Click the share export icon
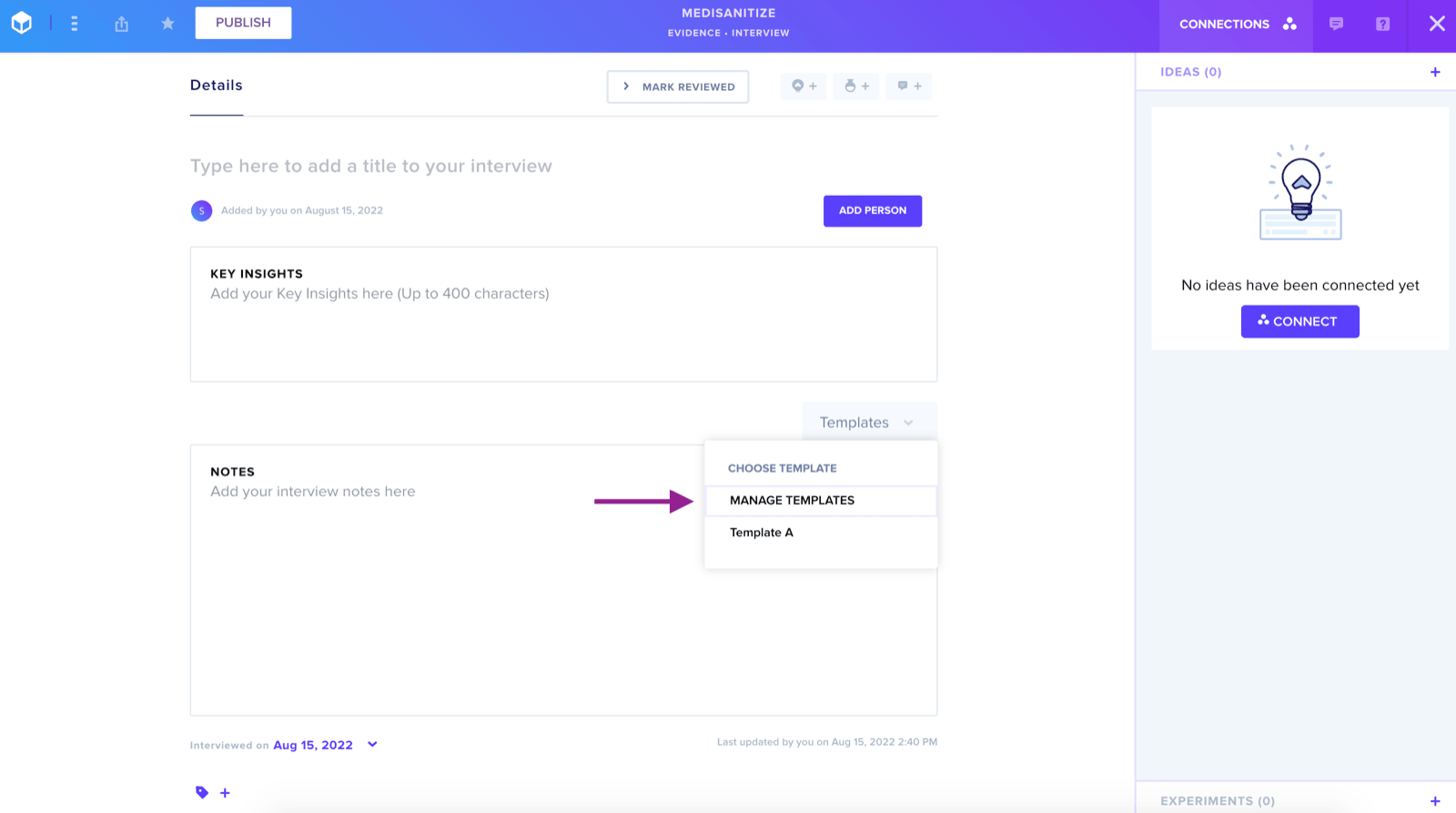The width and height of the screenshot is (1456, 813). pyautogui.click(x=121, y=24)
